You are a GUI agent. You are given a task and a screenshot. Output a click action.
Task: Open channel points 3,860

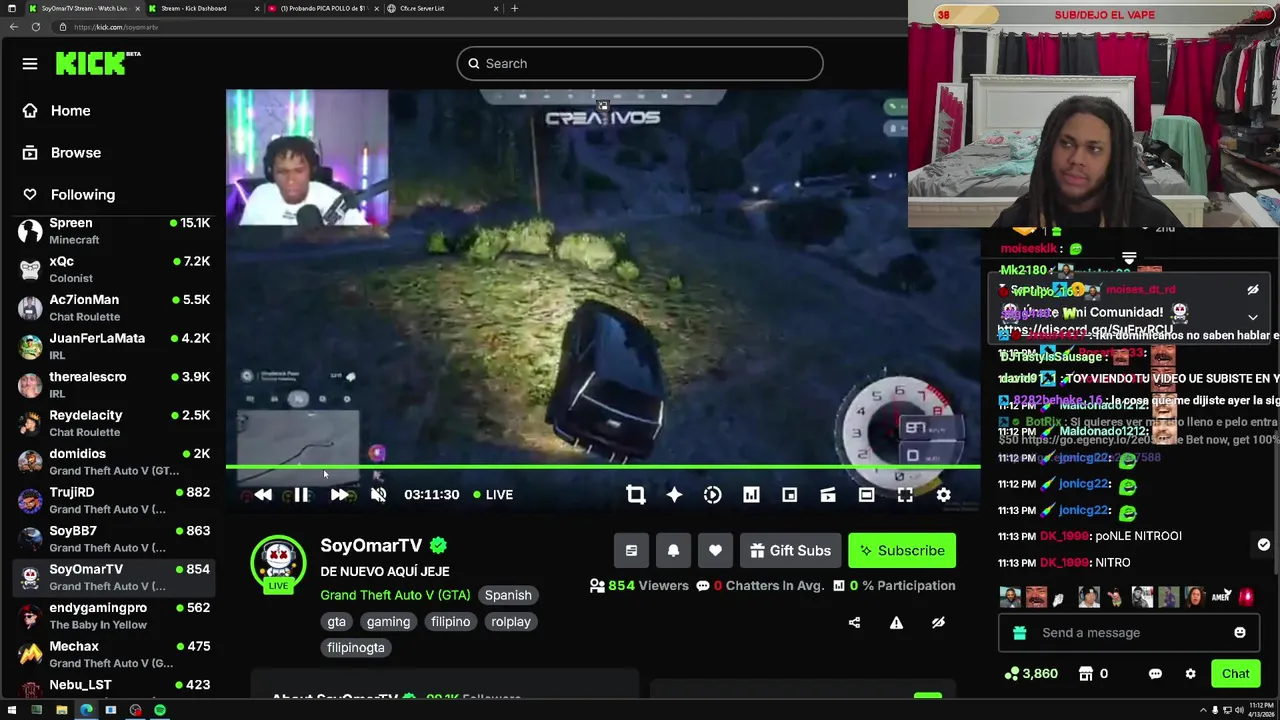[x=1032, y=674]
